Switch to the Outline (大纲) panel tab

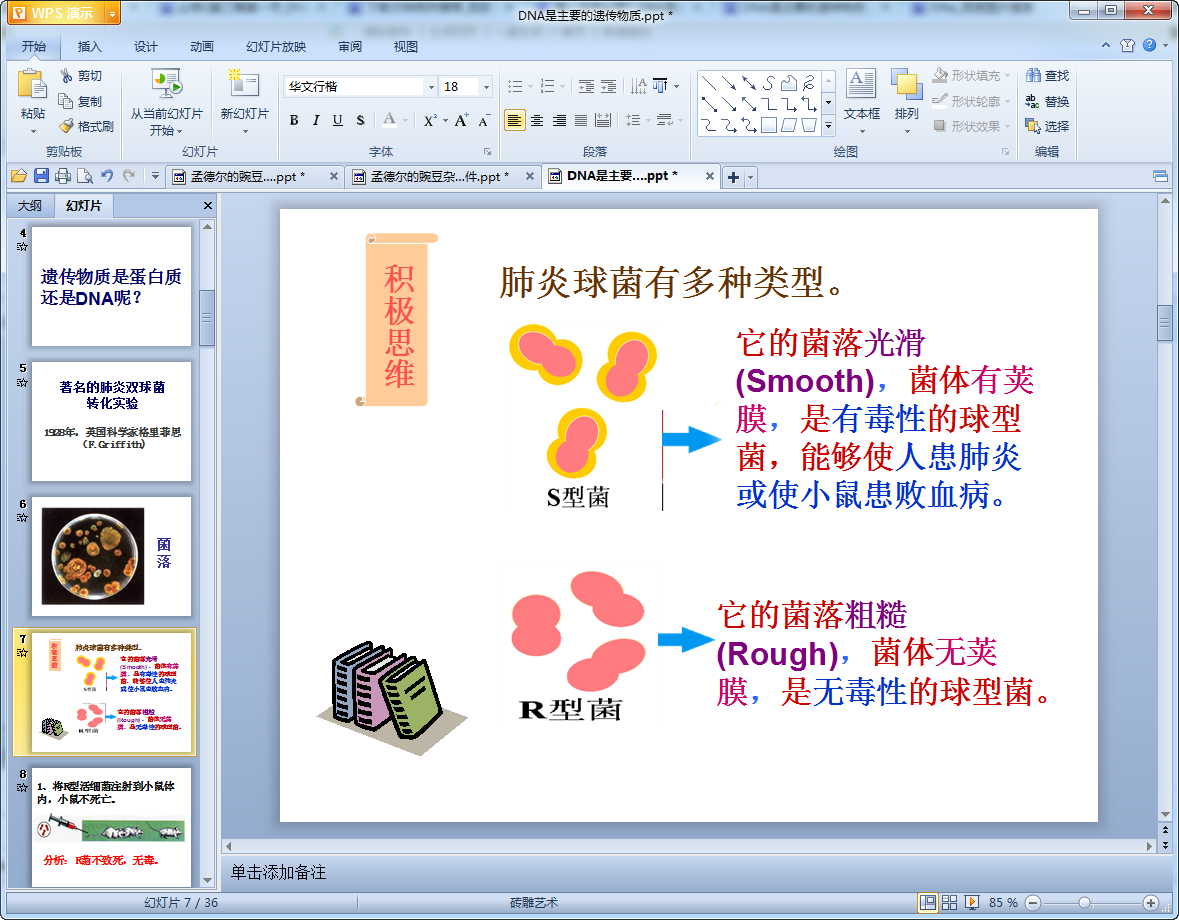pyautogui.click(x=30, y=205)
